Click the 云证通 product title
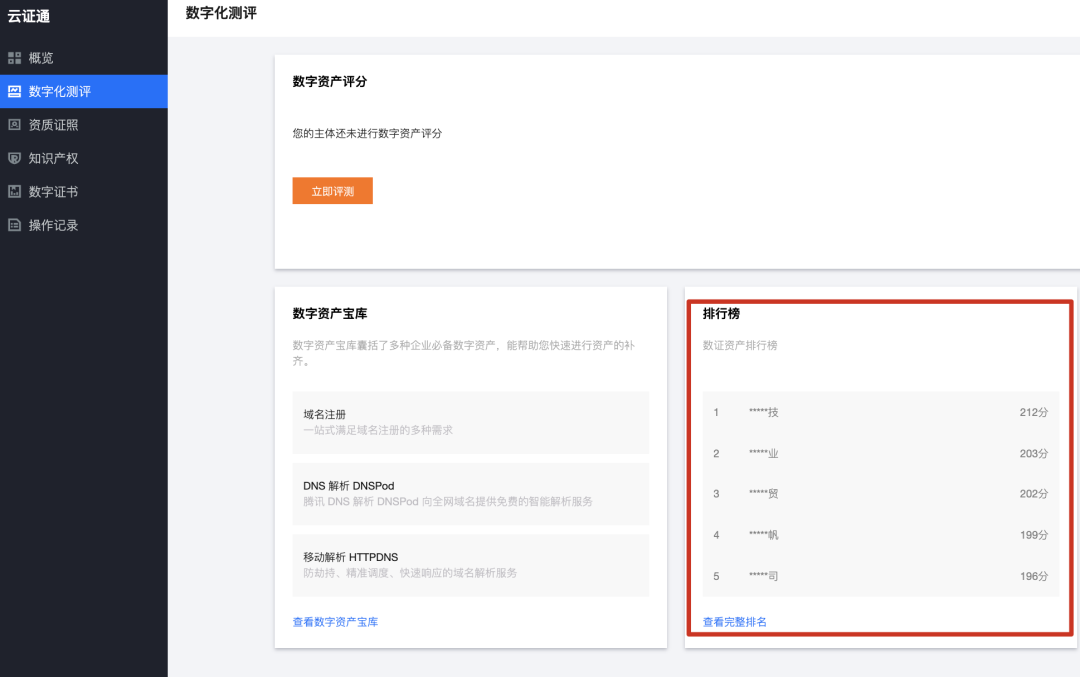Screen dimensions: 1080x677 (x=28, y=16)
